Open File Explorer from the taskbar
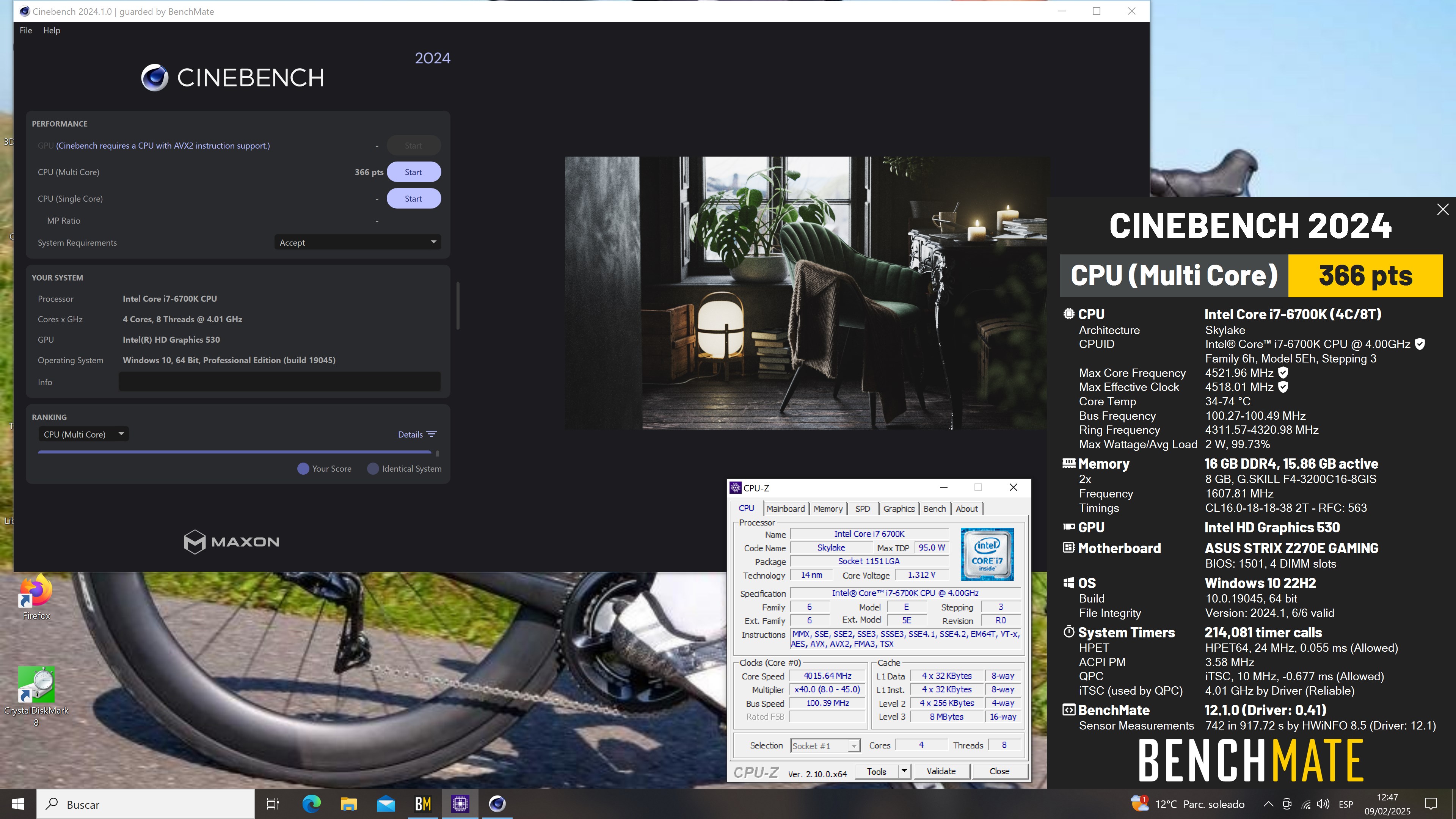 pyautogui.click(x=348, y=804)
